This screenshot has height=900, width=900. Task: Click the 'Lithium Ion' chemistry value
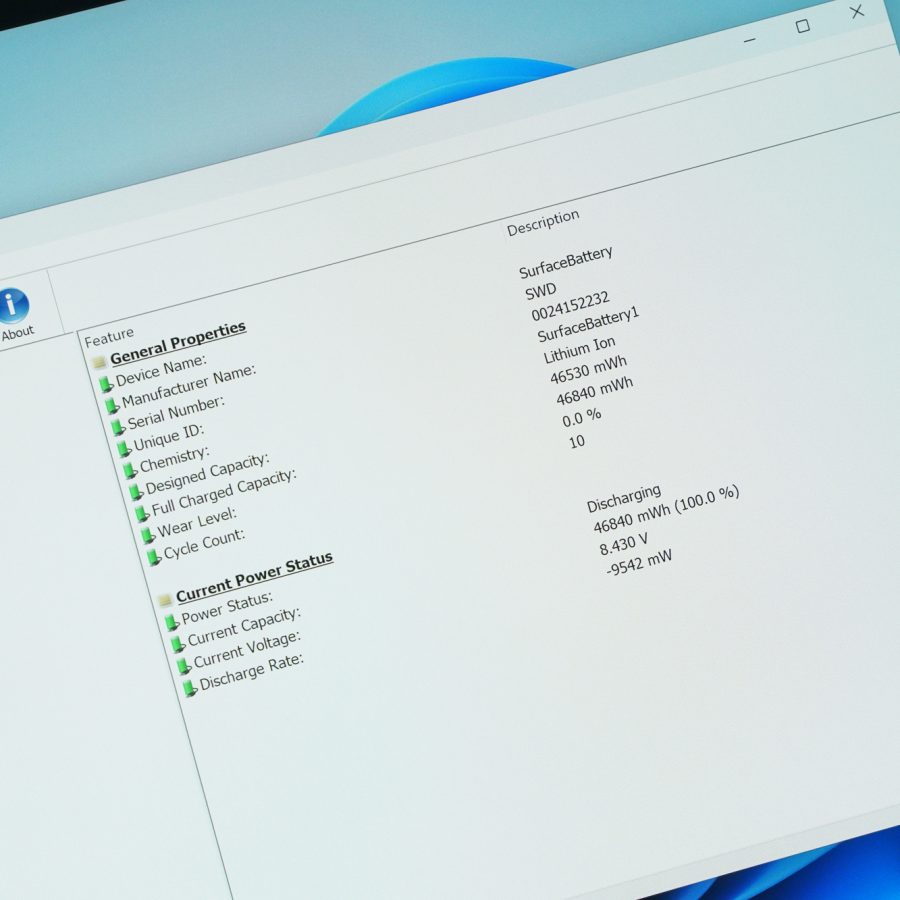[579, 350]
